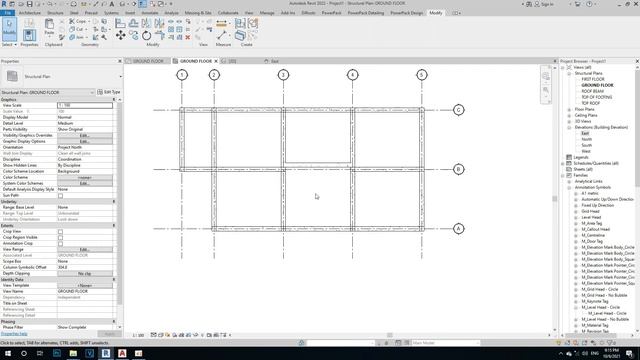Click Edit for Graphic Display Options
The height and width of the screenshot is (360, 640).
pyautogui.click(x=85, y=141)
